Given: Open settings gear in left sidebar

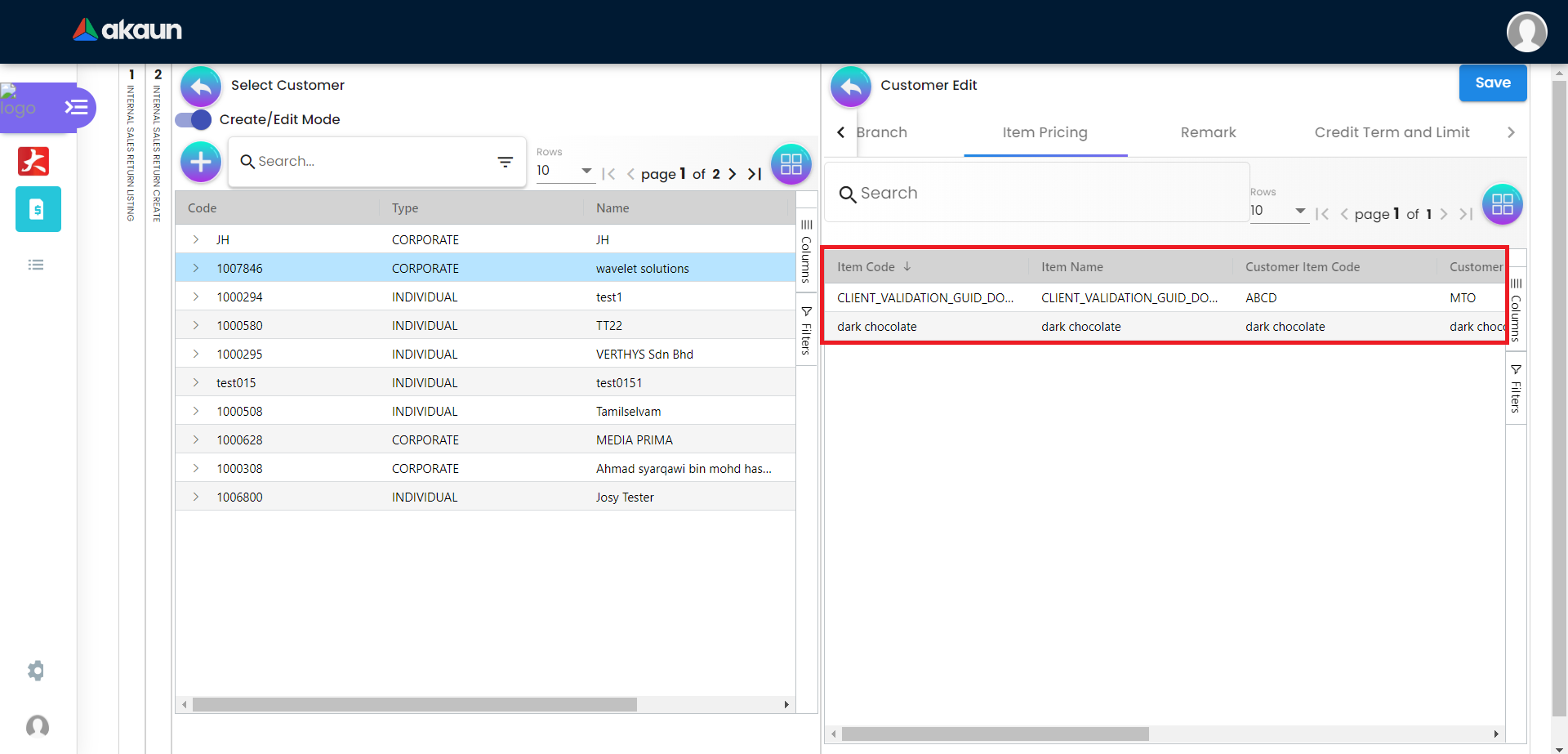Looking at the screenshot, I should [36, 671].
